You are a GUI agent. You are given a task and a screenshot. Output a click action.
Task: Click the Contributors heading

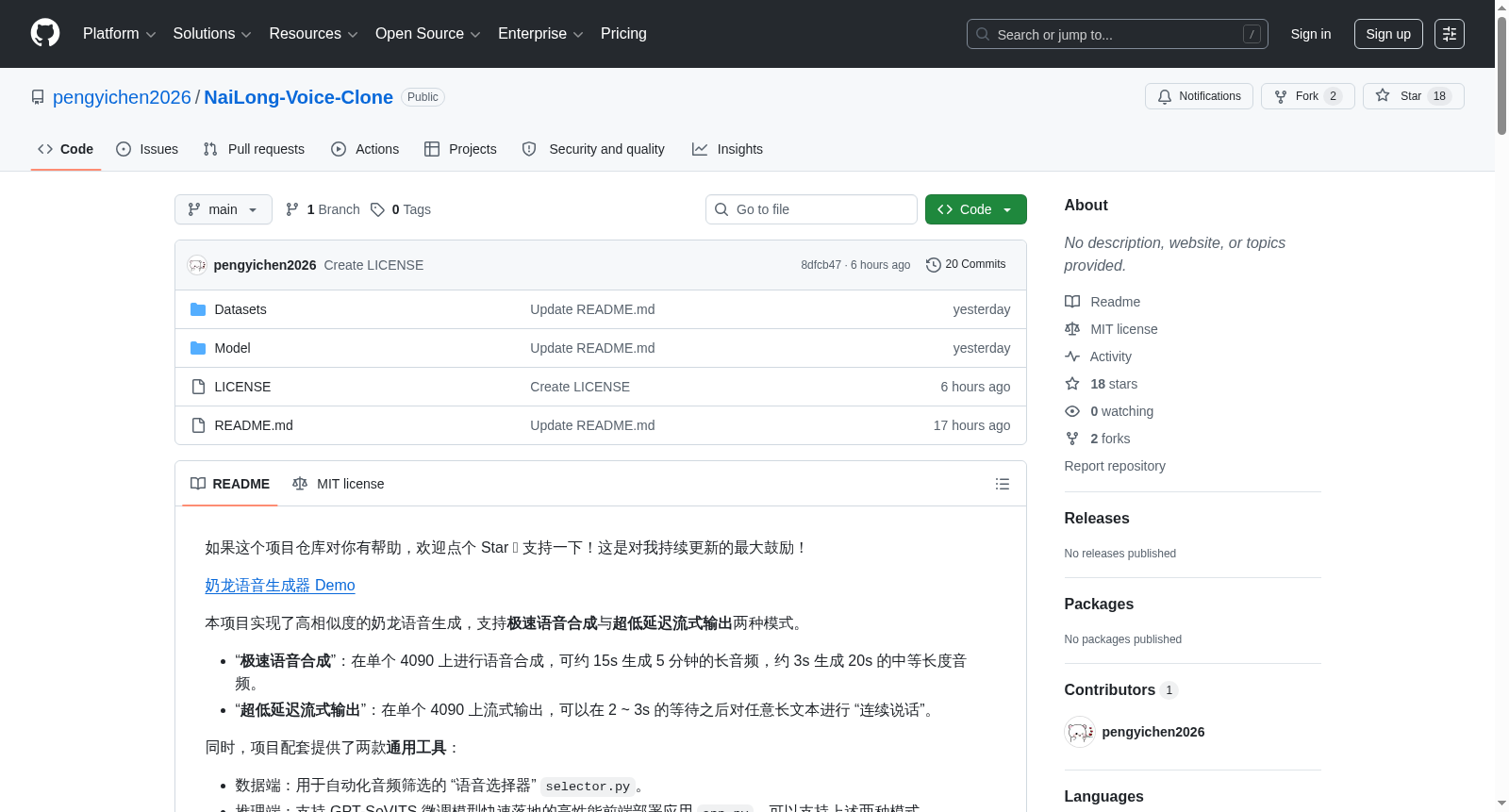1110,689
